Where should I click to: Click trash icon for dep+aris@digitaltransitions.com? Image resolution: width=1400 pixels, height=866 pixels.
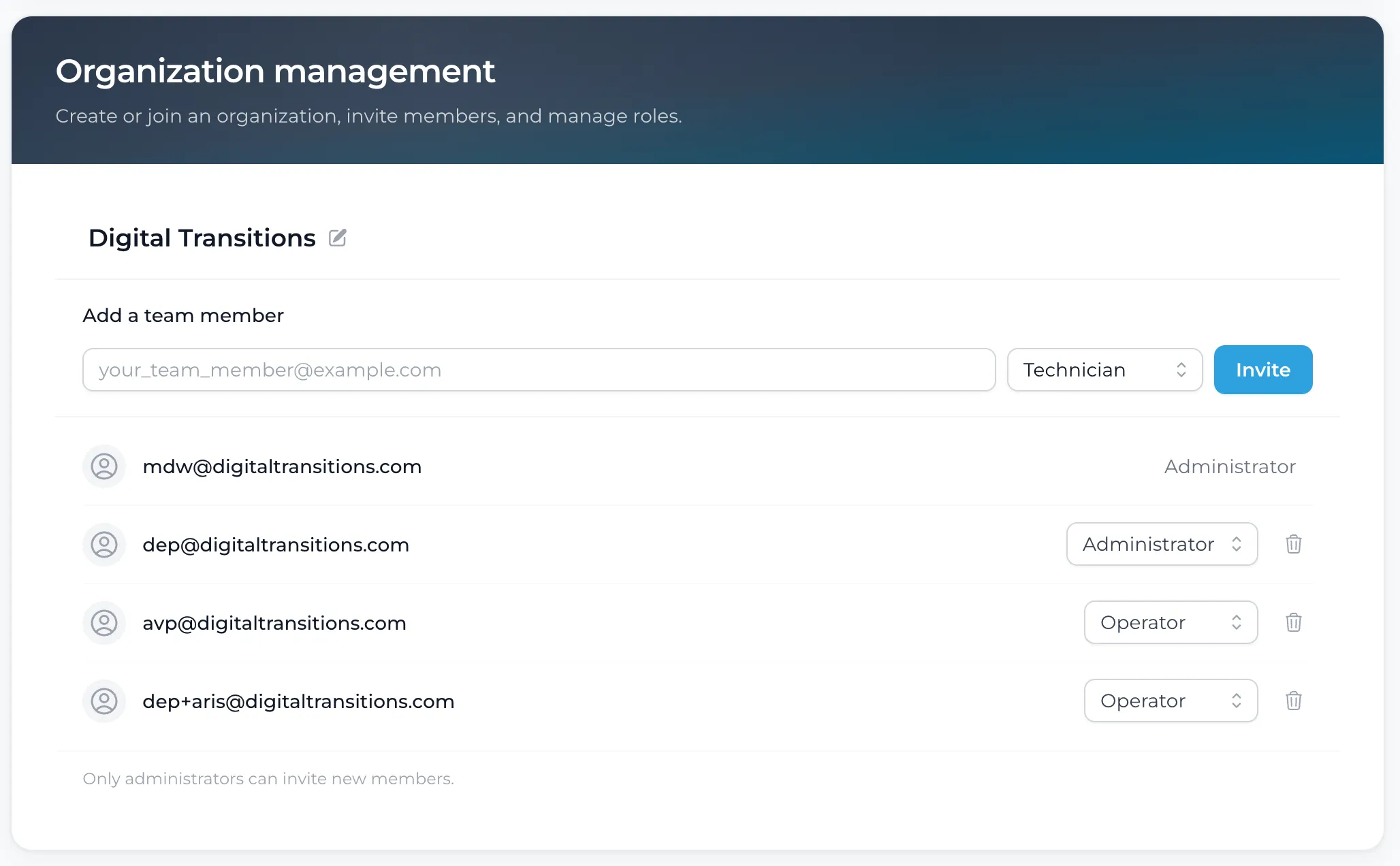pos(1293,701)
